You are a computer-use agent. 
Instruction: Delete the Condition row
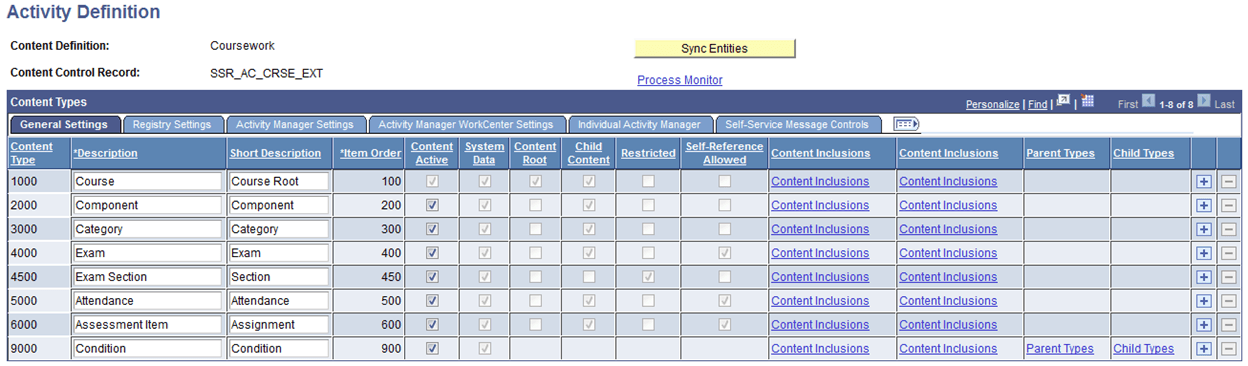(x=1228, y=349)
